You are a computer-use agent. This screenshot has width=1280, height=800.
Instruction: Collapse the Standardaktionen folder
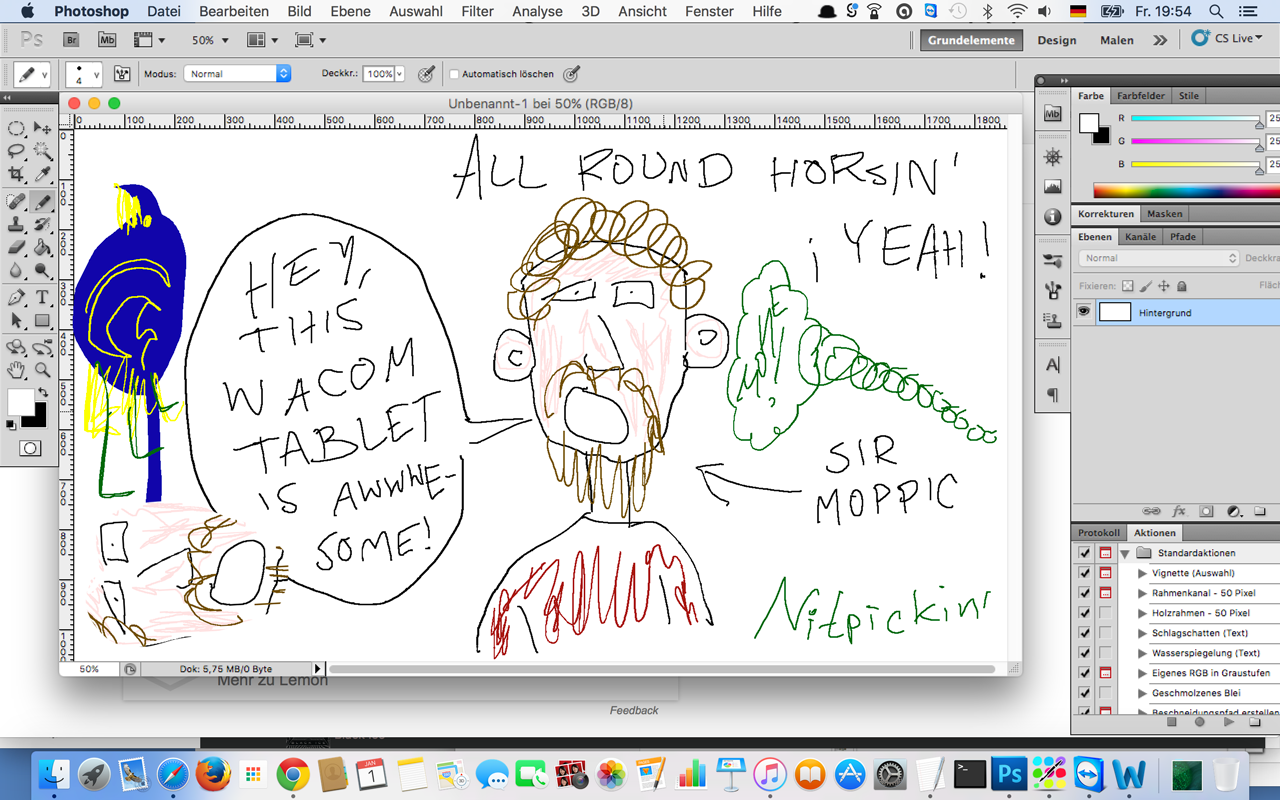click(x=1125, y=553)
